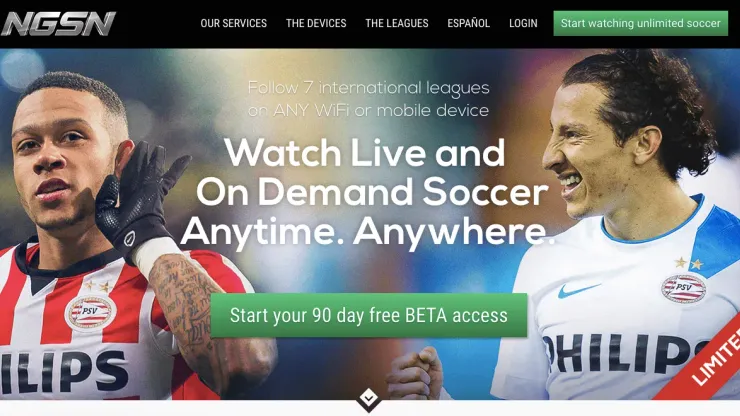Click the Philips sponsor text on the striped jersey
The height and width of the screenshot is (416, 740).
64,371
